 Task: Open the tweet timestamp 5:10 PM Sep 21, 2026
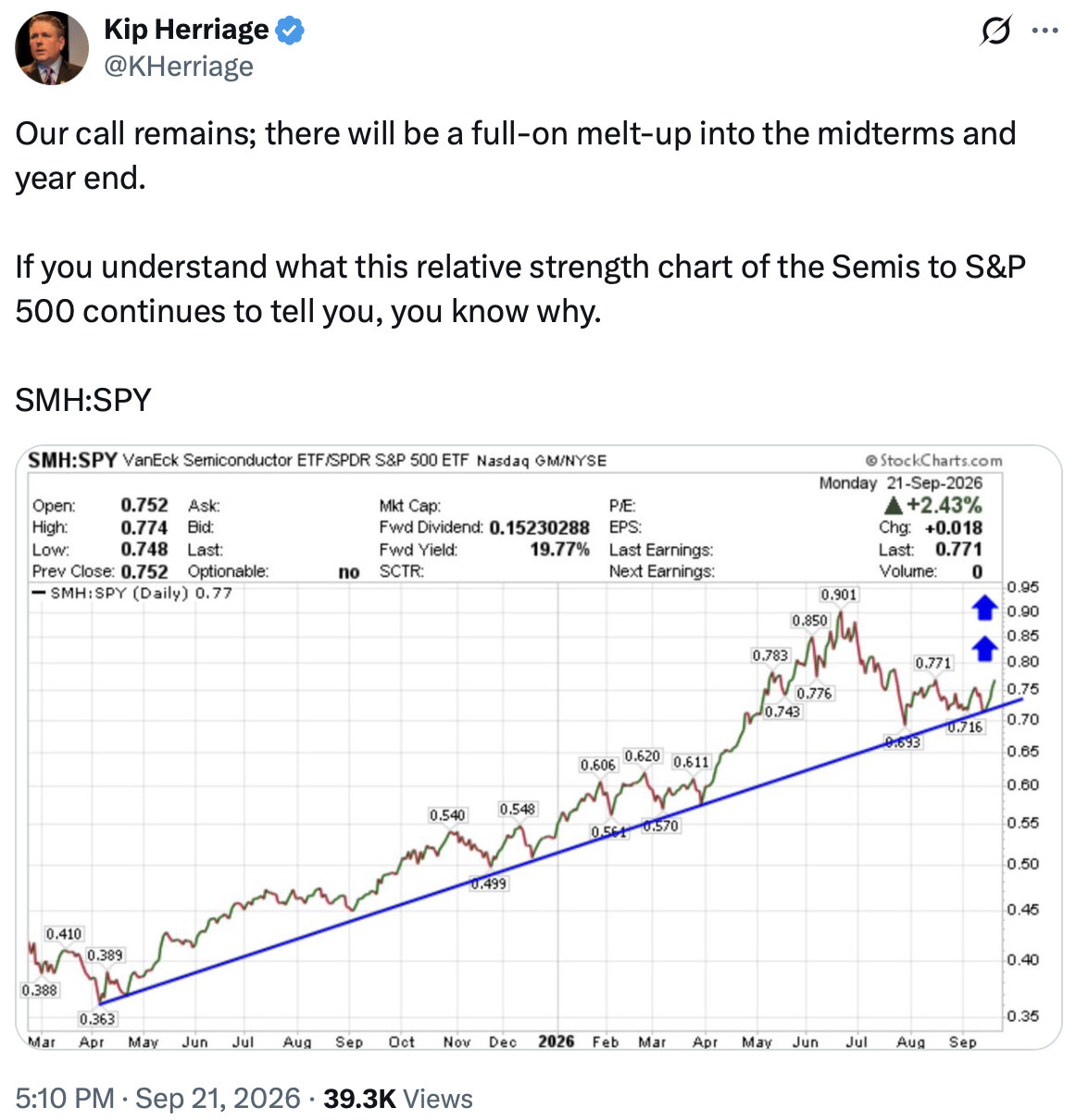(157, 1099)
